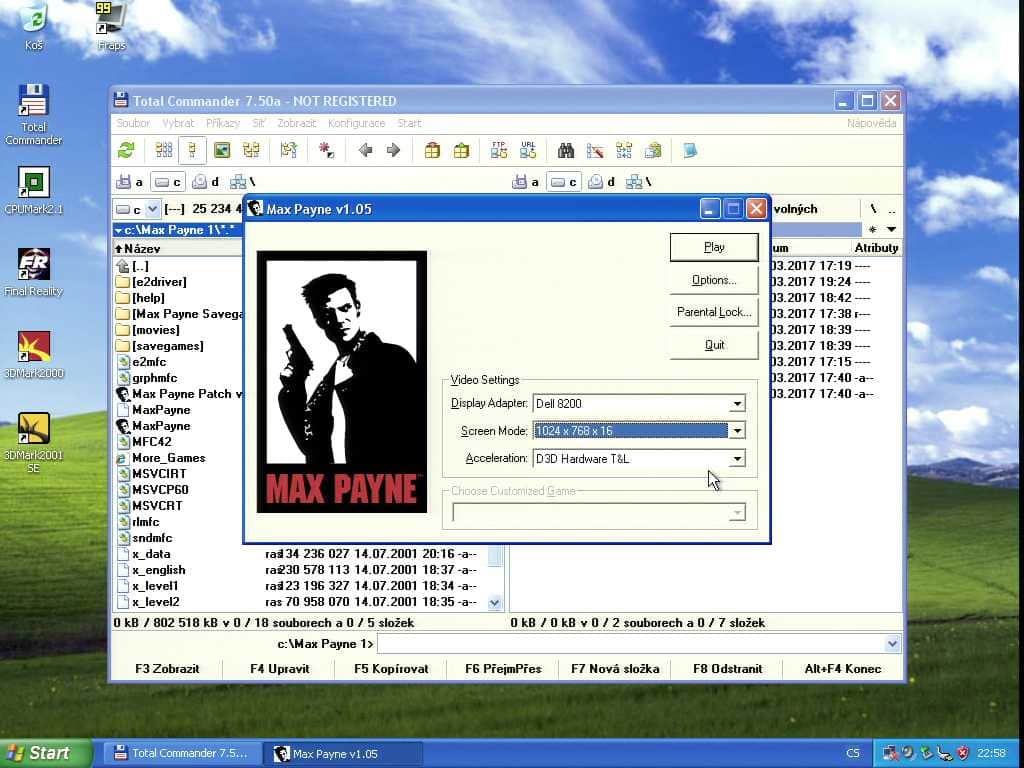Select drive a in right panel
1024x768 pixels.
point(526,182)
